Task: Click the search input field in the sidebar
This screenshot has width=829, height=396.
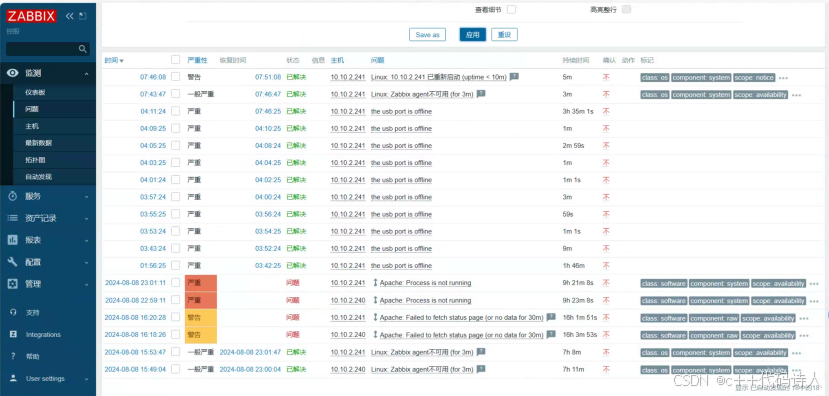Action: (x=48, y=49)
